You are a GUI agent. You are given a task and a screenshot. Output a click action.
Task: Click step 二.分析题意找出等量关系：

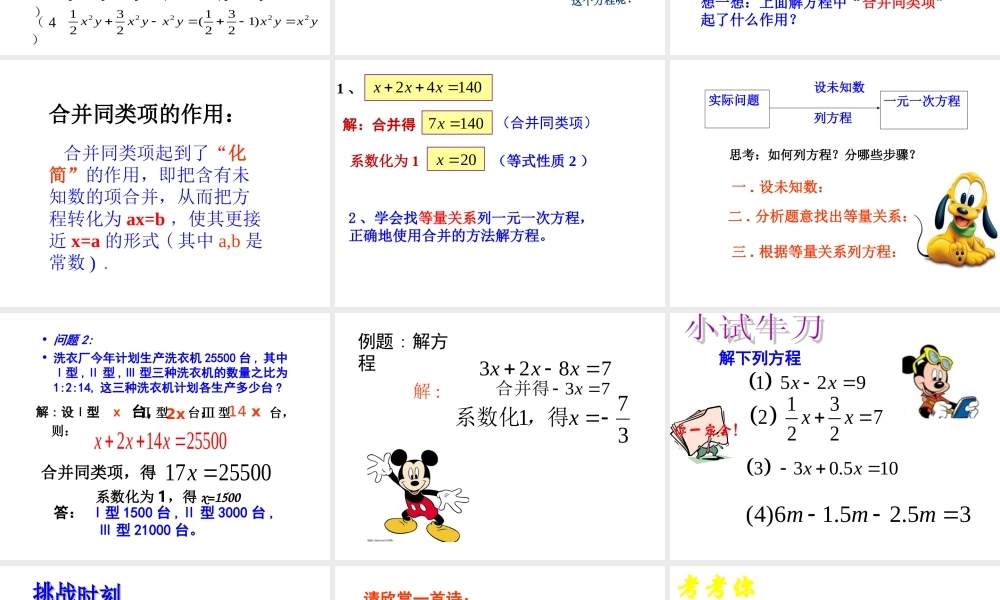click(818, 217)
